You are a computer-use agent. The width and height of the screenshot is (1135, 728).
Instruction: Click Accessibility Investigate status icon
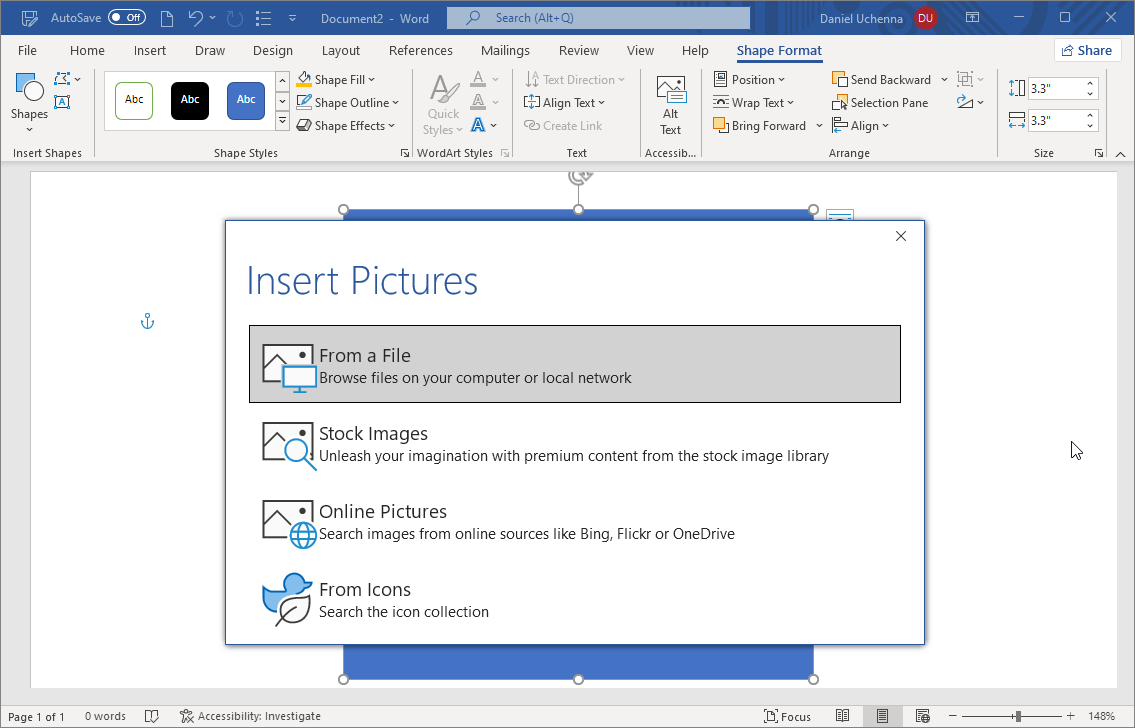tap(186, 716)
